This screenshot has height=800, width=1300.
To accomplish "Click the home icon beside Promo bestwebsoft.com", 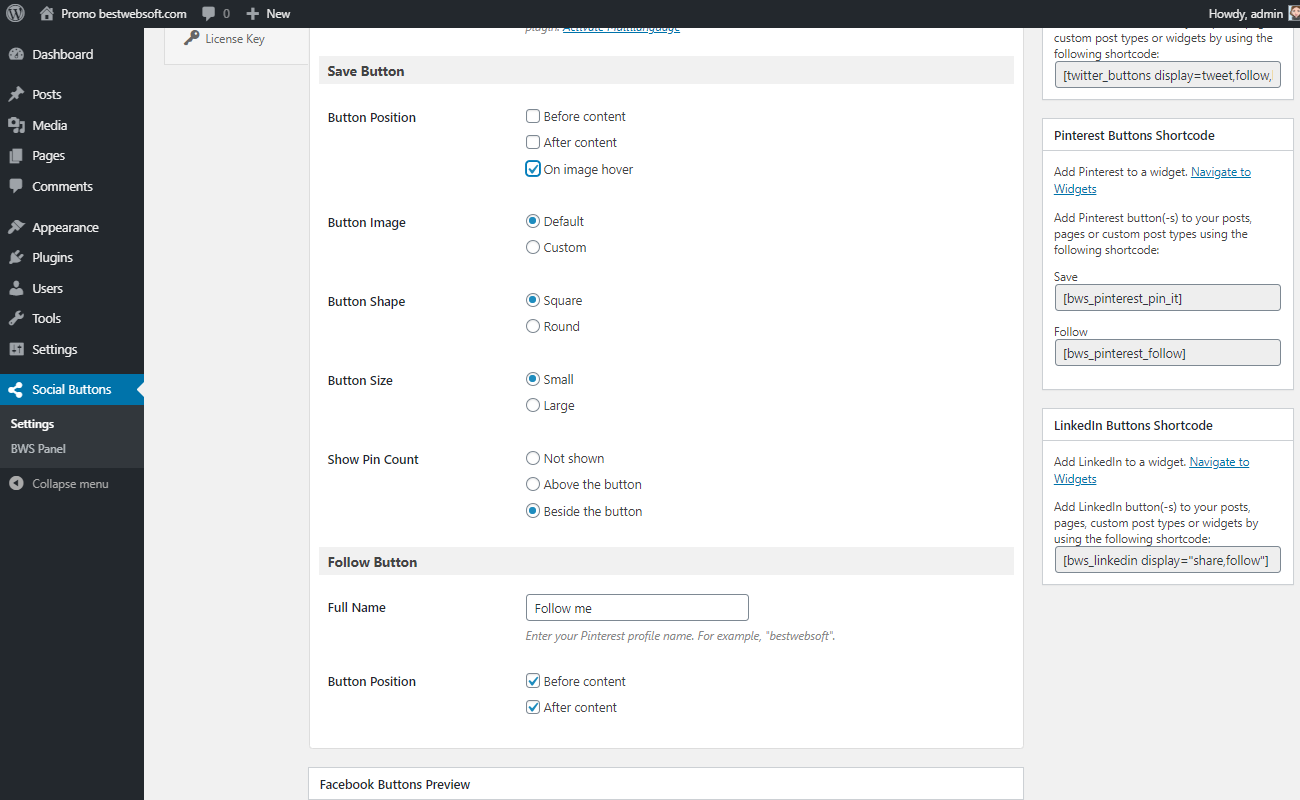I will tap(47, 14).
